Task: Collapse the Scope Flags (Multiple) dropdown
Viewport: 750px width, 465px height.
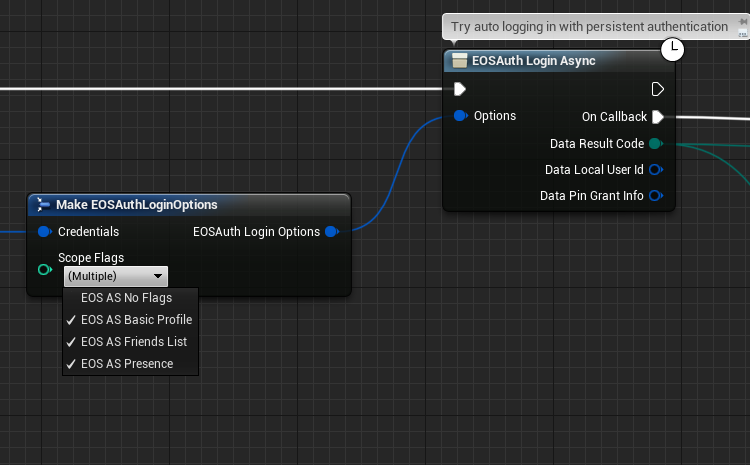Action: 115,276
